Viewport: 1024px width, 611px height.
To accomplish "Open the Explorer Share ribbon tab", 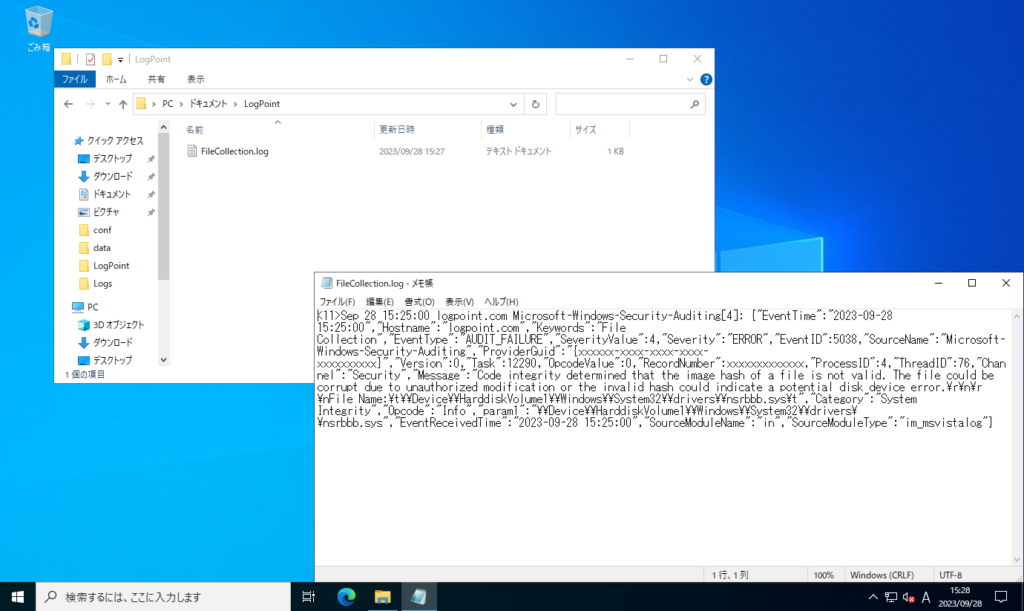I will (156, 80).
